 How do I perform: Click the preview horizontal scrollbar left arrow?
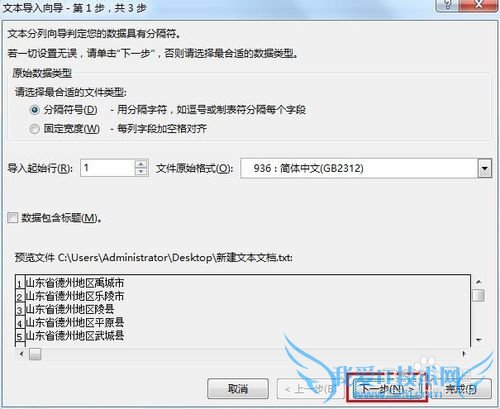pyautogui.click(x=22, y=354)
